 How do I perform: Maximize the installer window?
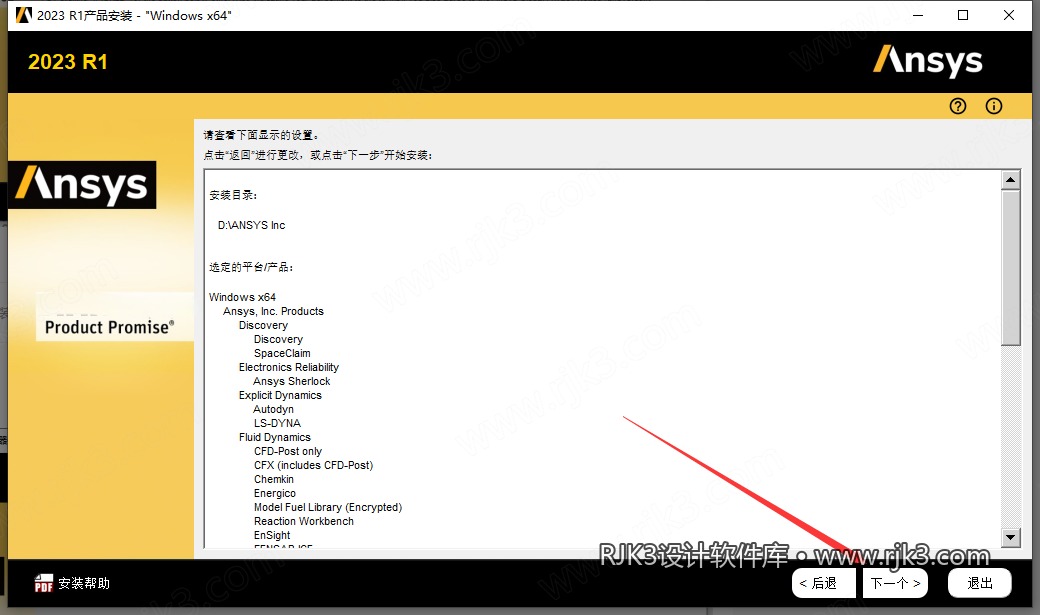(x=963, y=15)
